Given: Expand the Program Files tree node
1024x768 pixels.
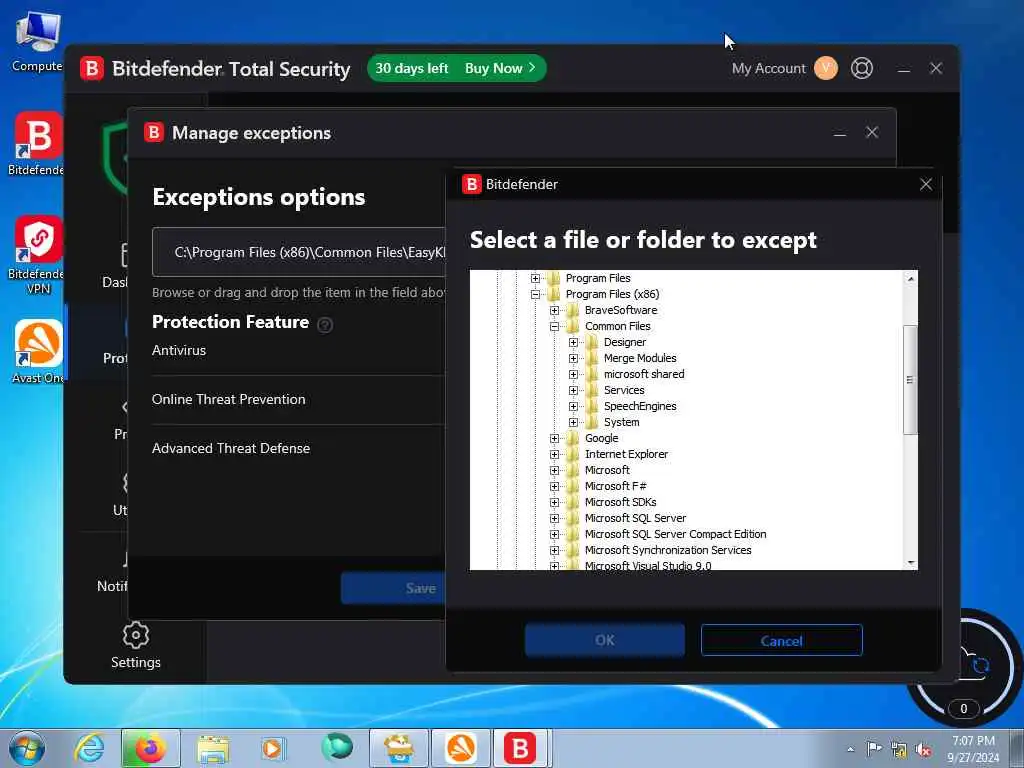Looking at the screenshot, I should pyautogui.click(x=536, y=278).
